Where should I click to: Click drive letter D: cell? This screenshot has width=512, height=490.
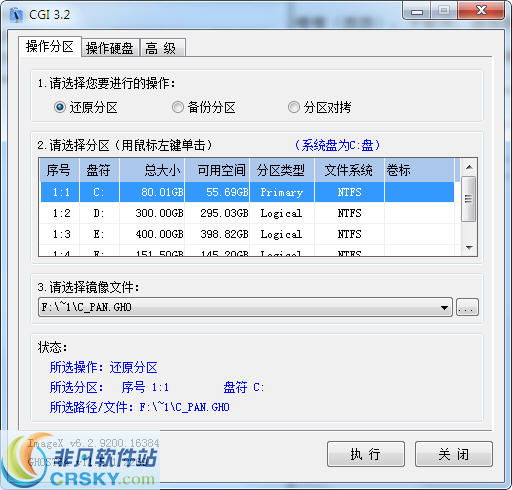pyautogui.click(x=99, y=213)
